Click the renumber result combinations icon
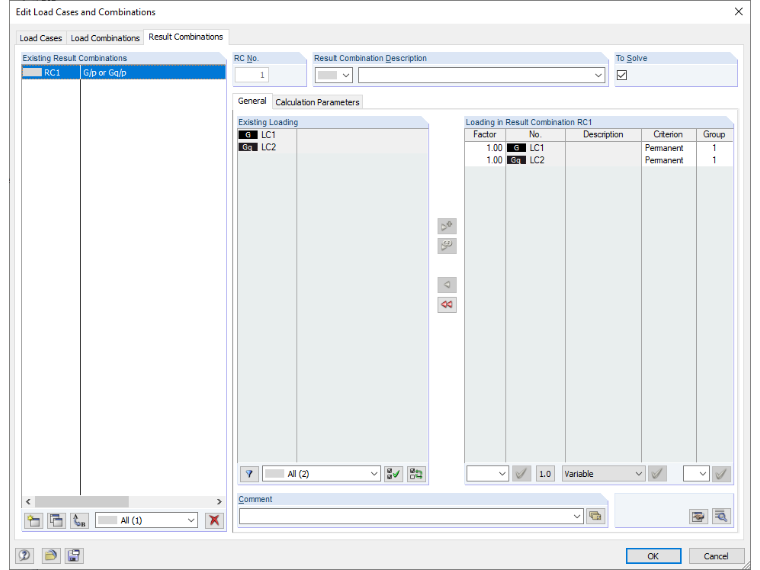 pyautogui.click(x=79, y=521)
